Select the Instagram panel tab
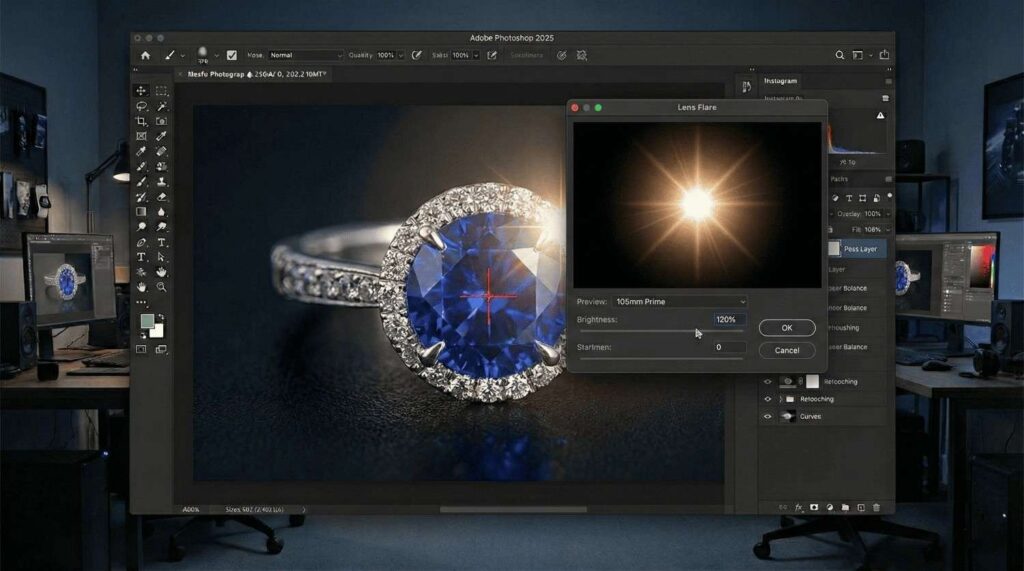Screen dimensions: 1024x571 pyautogui.click(x=780, y=81)
